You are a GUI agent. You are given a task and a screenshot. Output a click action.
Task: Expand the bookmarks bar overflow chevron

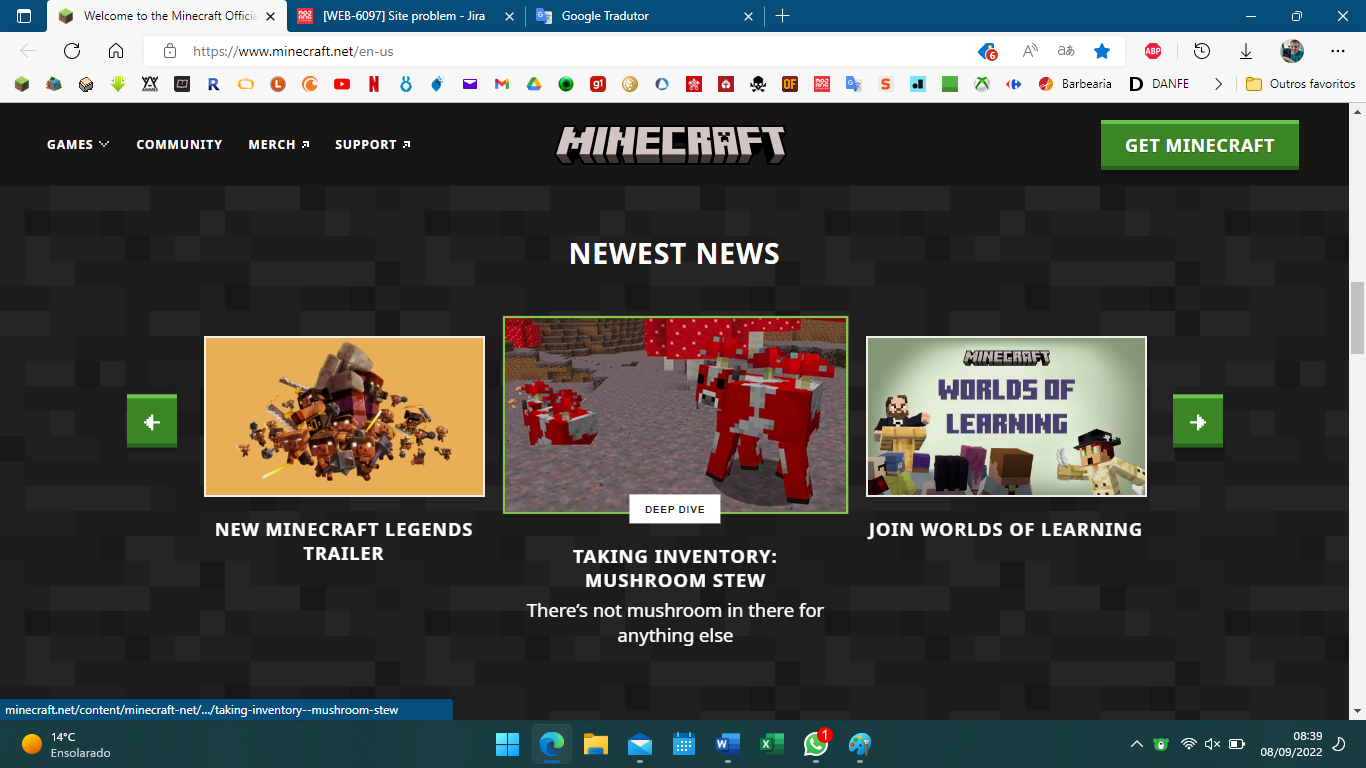tap(1218, 84)
